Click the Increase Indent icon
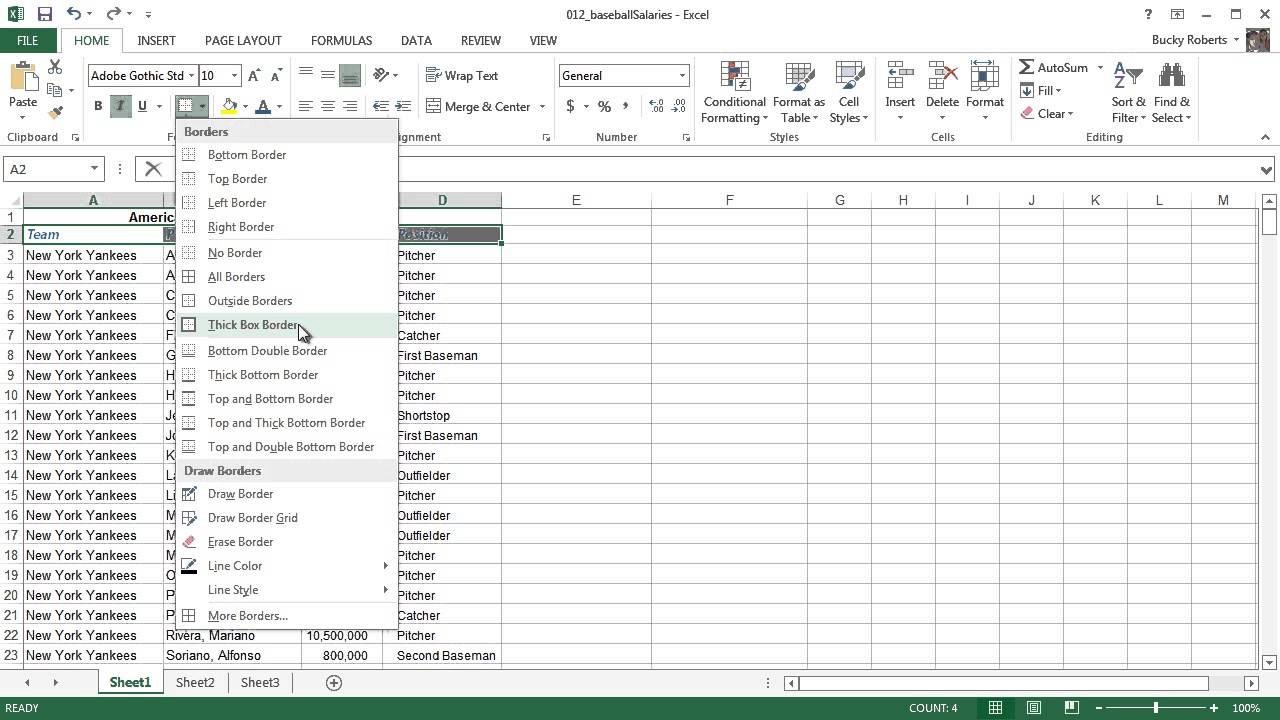This screenshot has height=720, width=1280. coord(403,106)
